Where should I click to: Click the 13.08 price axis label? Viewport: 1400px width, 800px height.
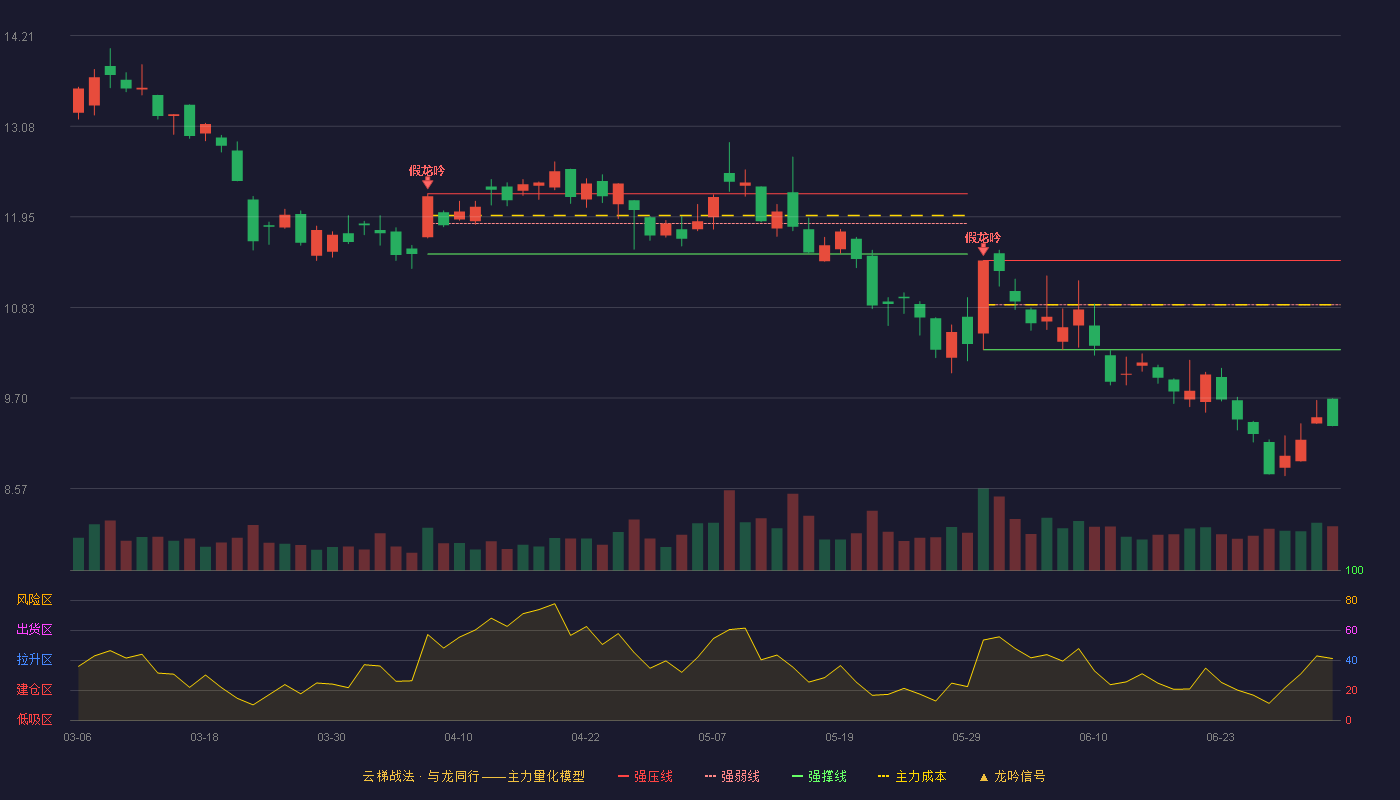coord(19,127)
